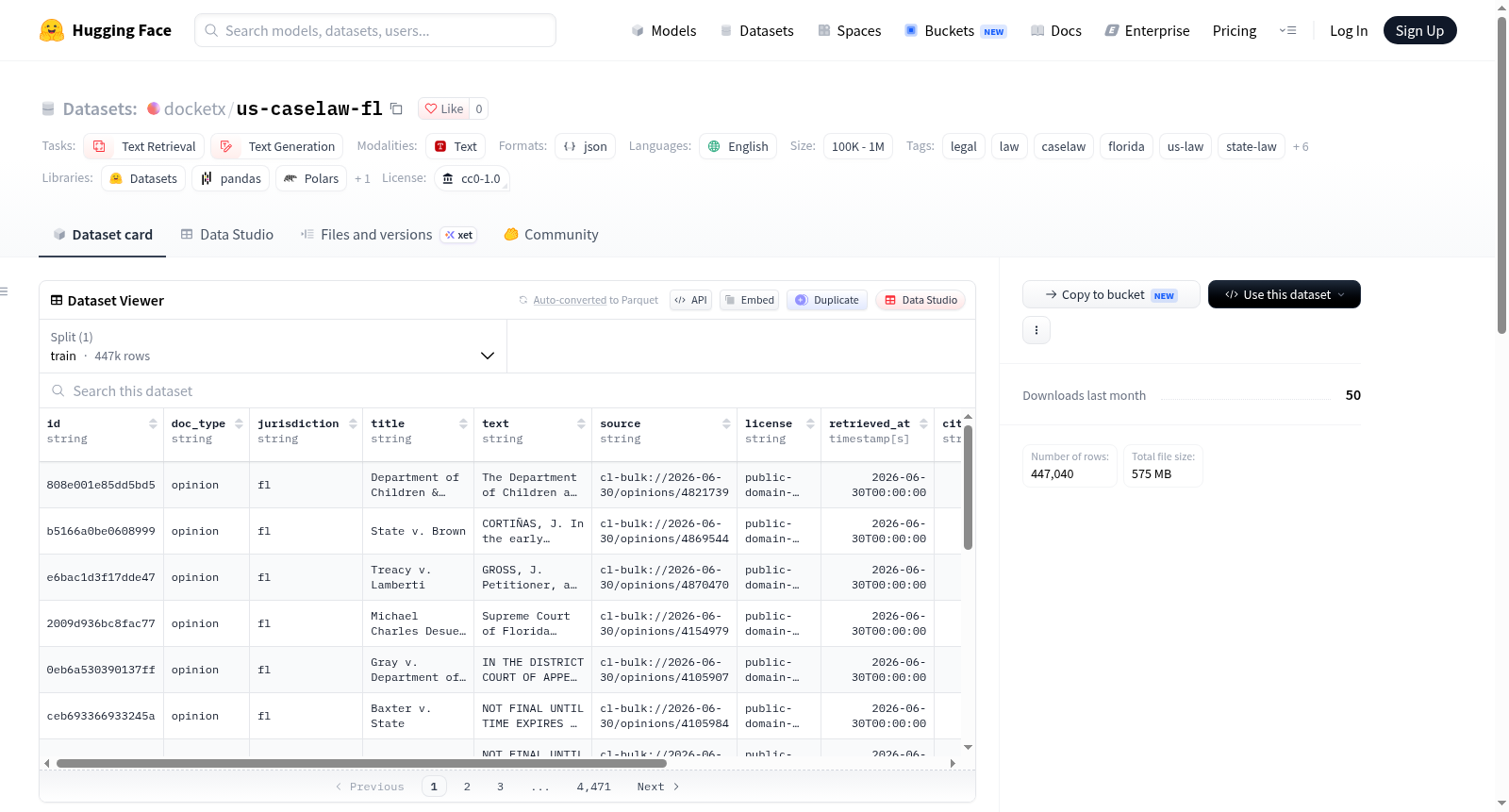This screenshot has height=812, width=1509.
Task: Click the cc0-1.0 license tag
Action: pos(473,178)
